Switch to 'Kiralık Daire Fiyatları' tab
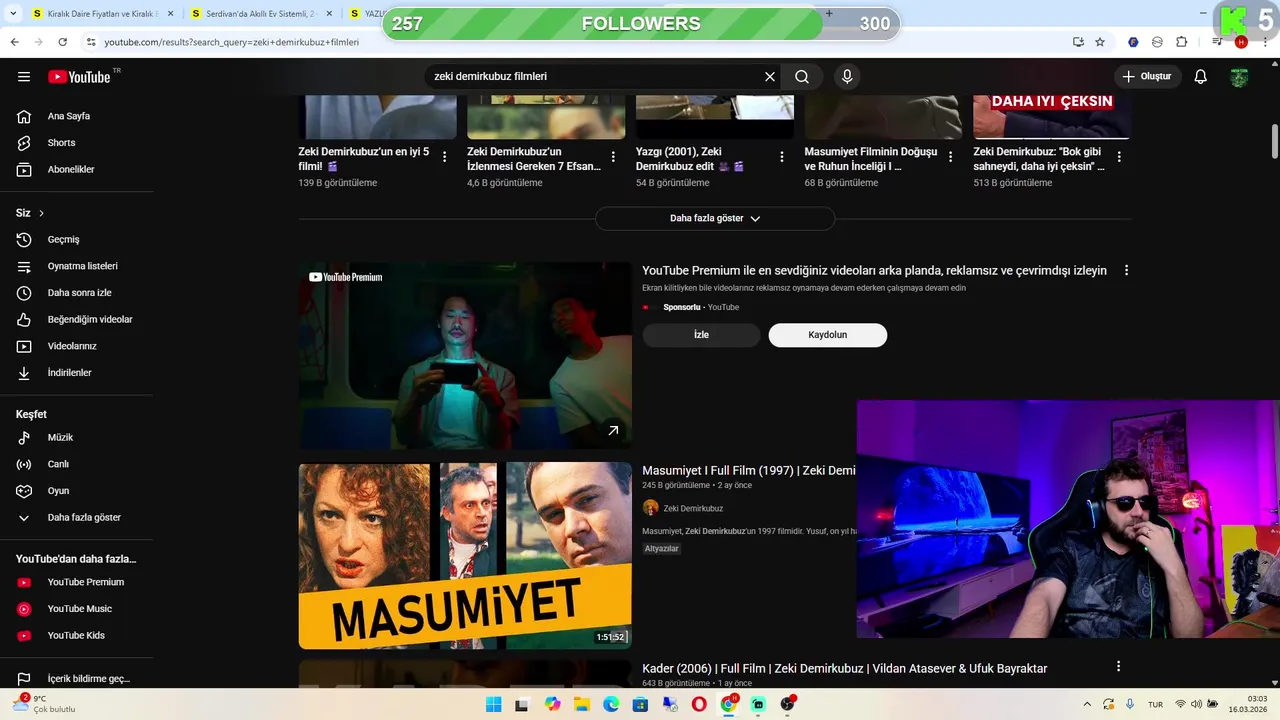The width and height of the screenshot is (1280, 720). [x=102, y=14]
